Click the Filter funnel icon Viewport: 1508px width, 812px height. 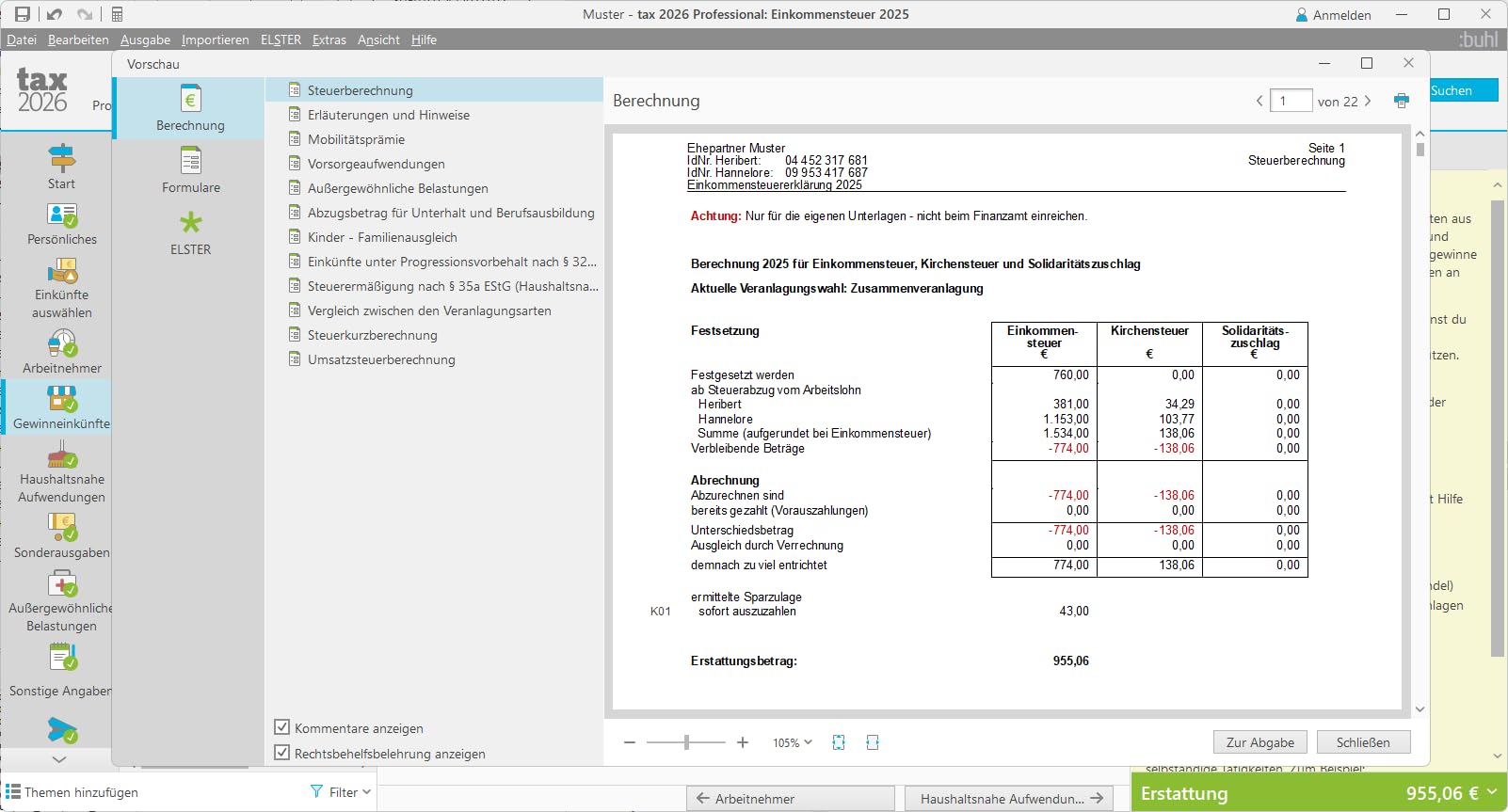coord(316,792)
